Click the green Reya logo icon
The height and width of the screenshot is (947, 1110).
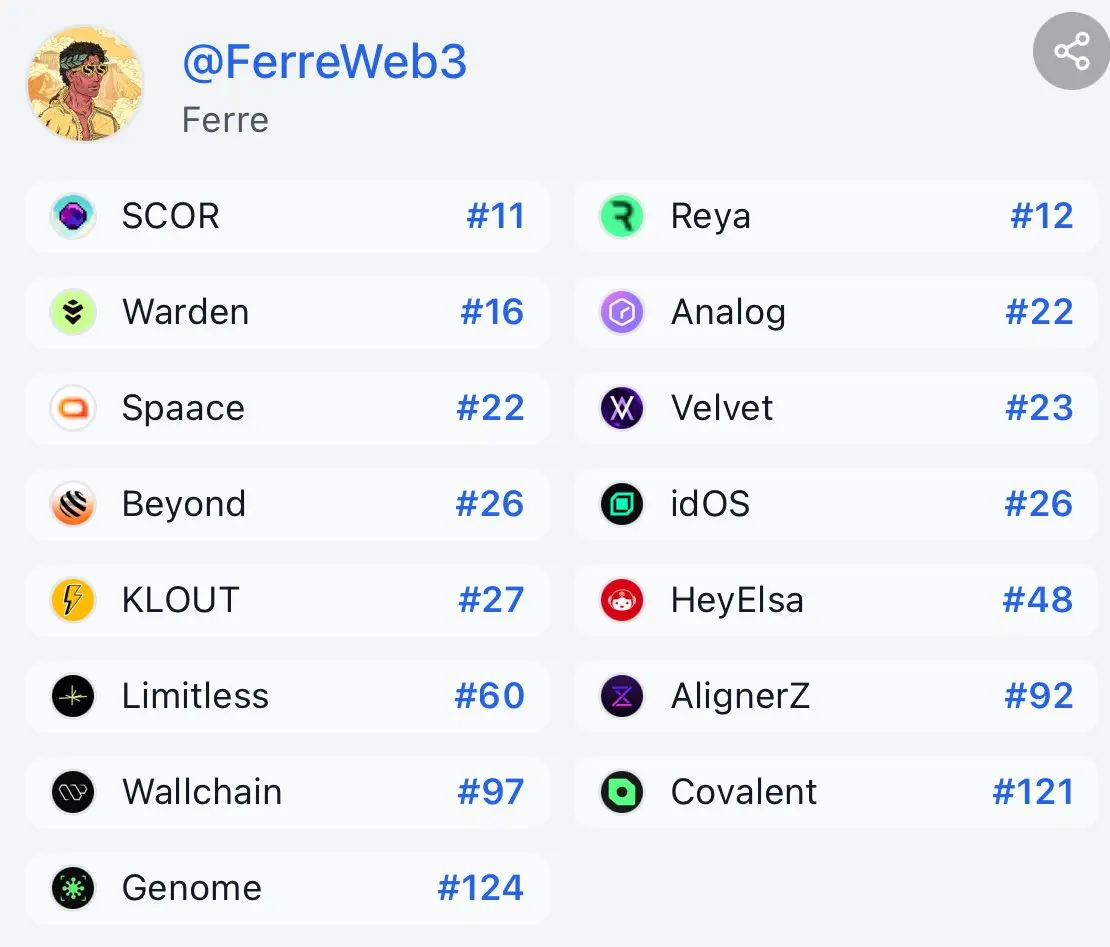click(622, 216)
